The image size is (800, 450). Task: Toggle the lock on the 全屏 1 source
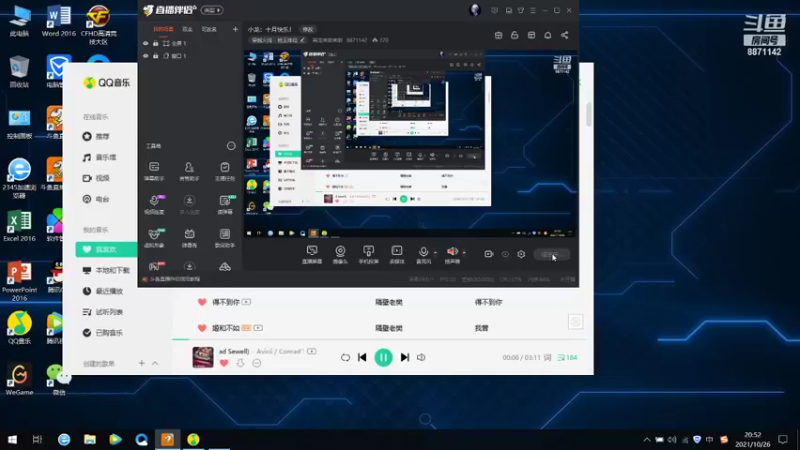[x=156, y=43]
